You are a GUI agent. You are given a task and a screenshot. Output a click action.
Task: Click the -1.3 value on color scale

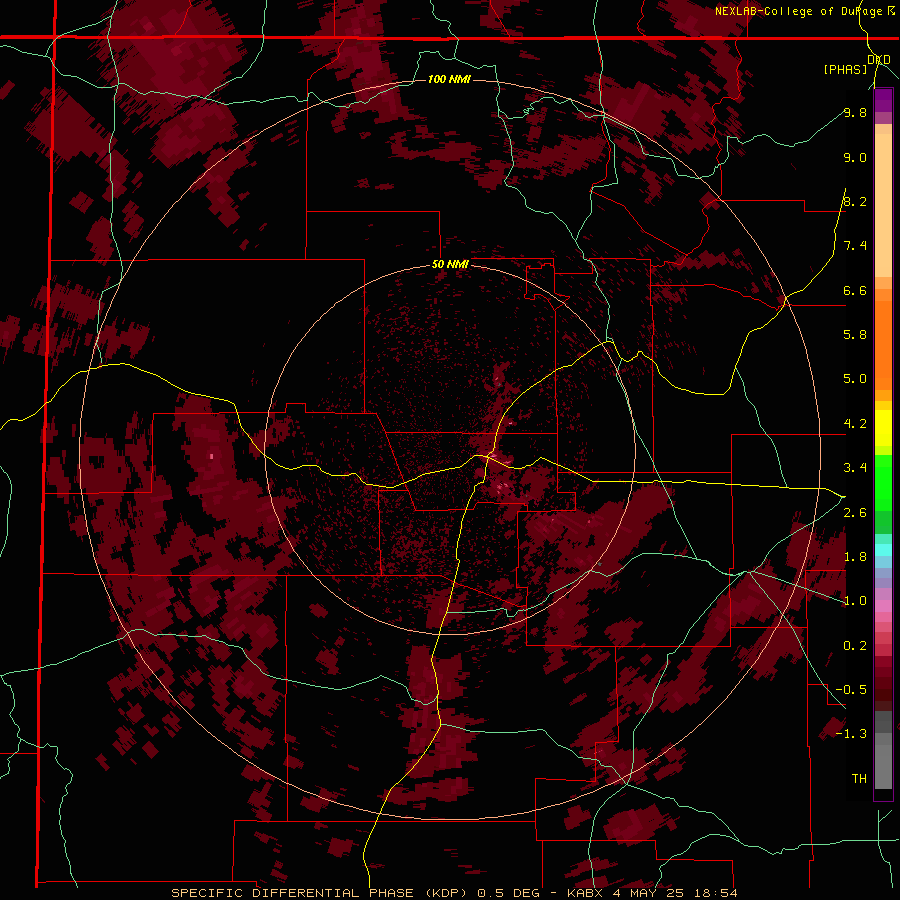pos(851,734)
